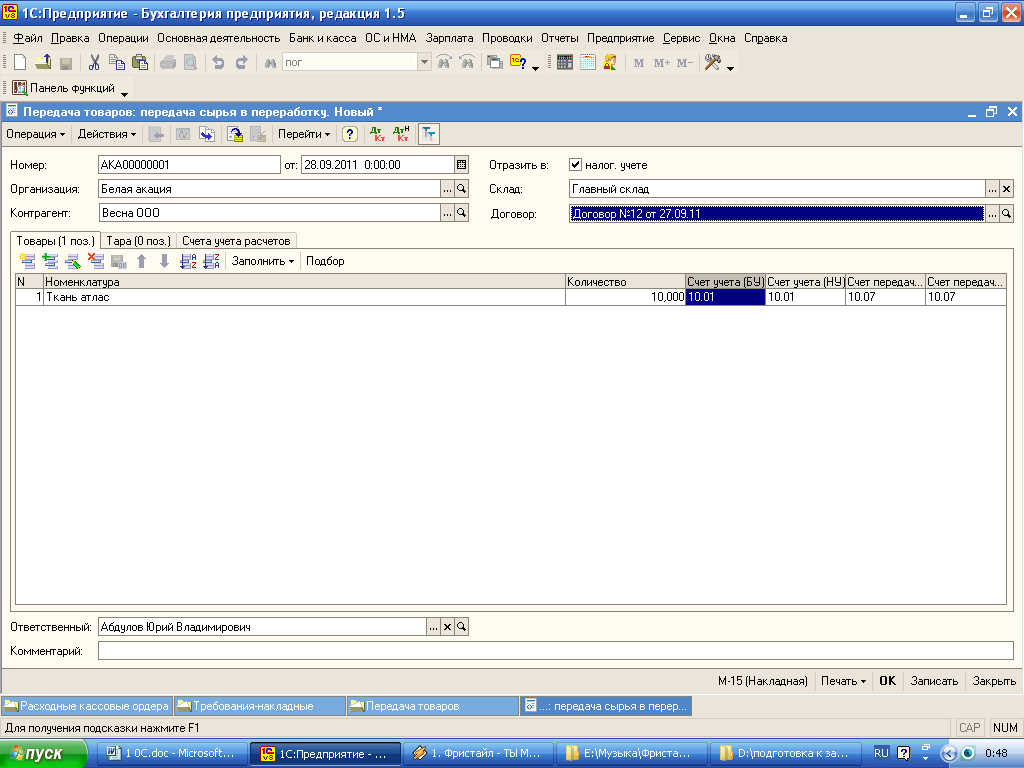This screenshot has height=768, width=1024.
Task: Open the calculator icon in toolbar
Action: pyautogui.click(x=565, y=63)
